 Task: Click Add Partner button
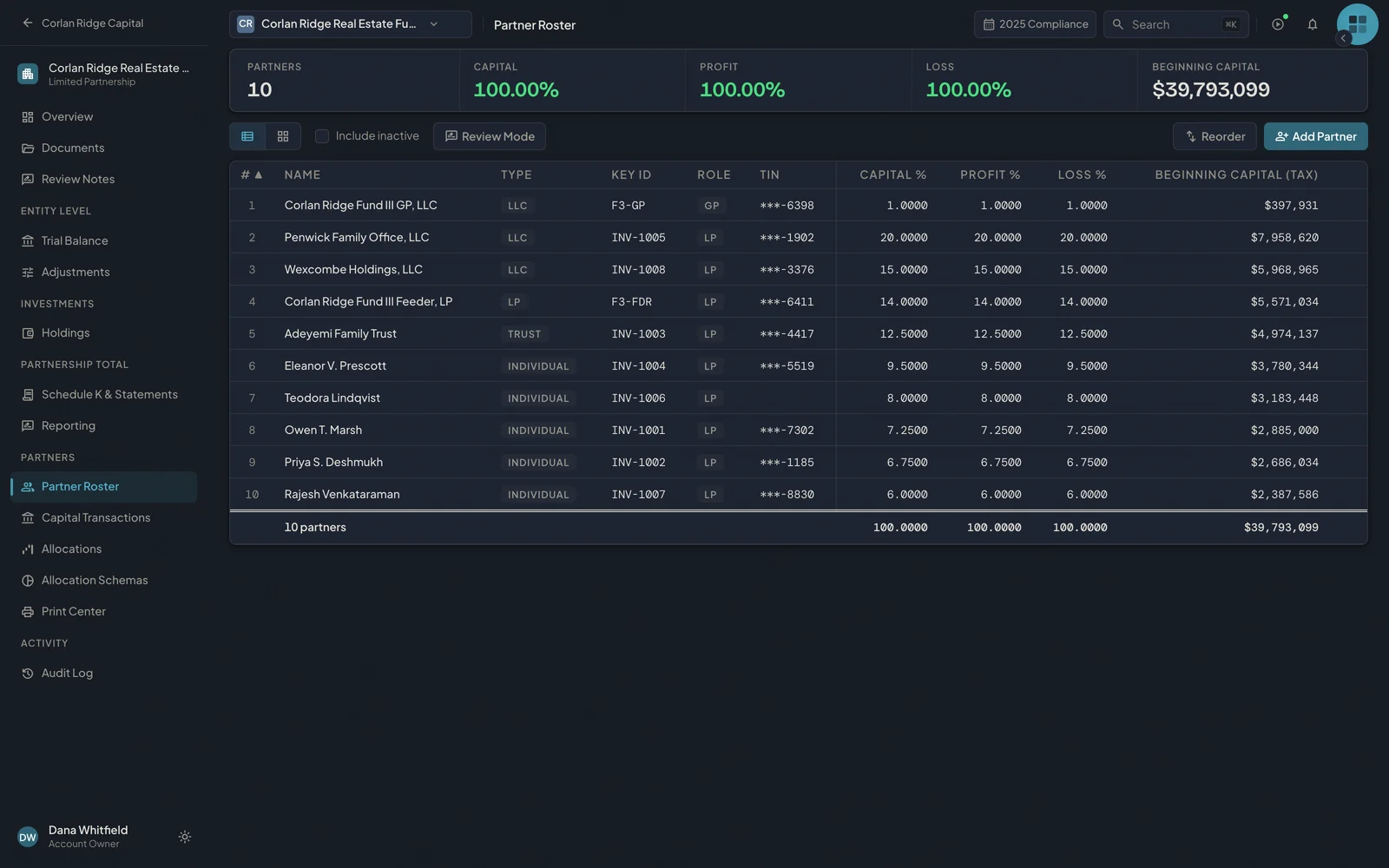1315,136
